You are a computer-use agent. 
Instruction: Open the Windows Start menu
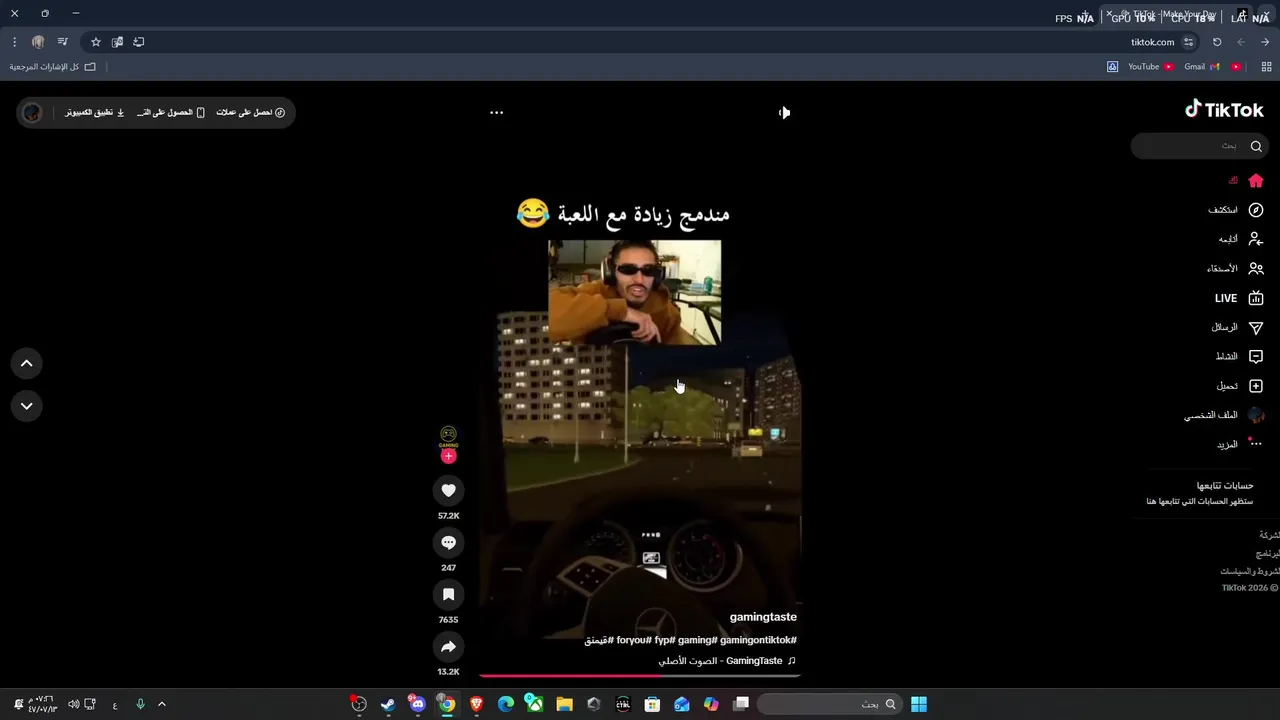point(919,704)
